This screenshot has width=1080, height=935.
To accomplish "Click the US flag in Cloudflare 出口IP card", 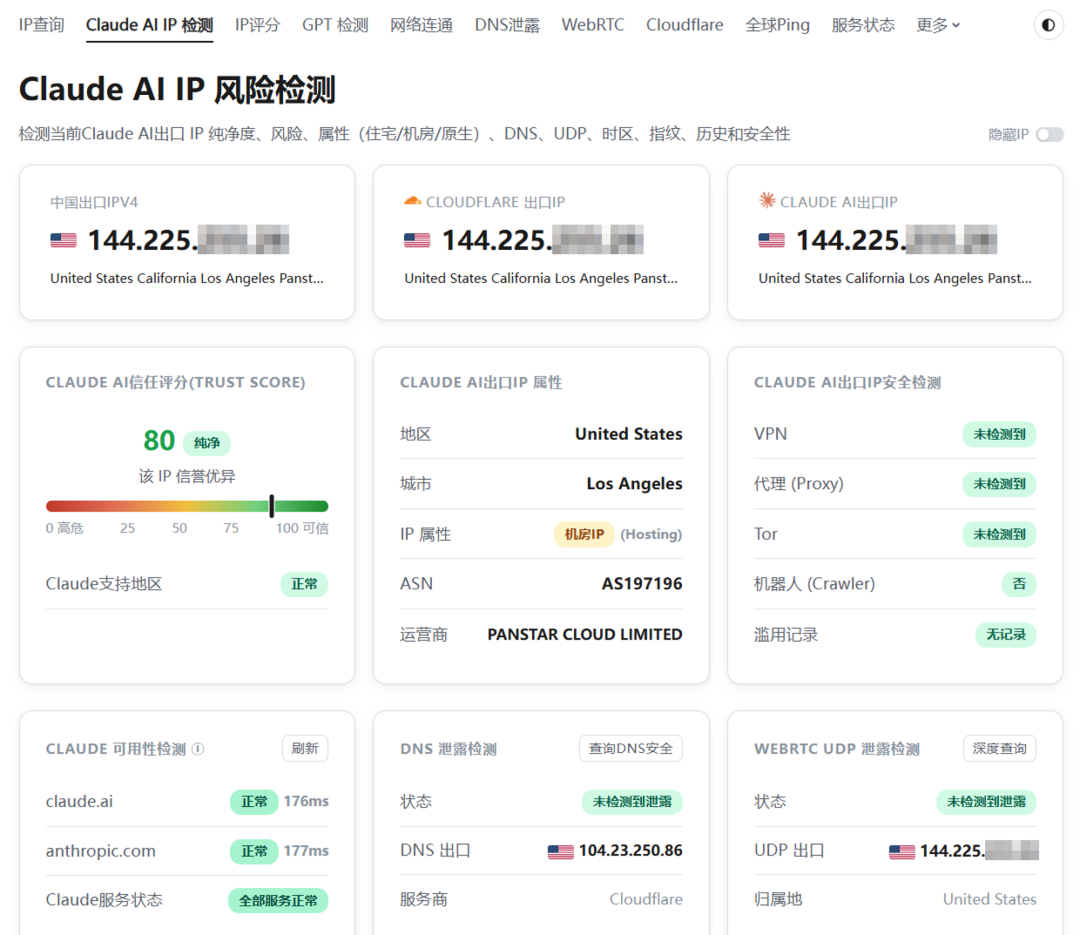I will pyautogui.click(x=417, y=240).
